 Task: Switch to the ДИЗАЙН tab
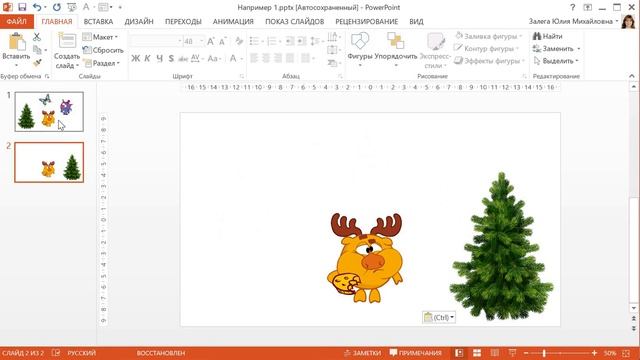(x=139, y=22)
